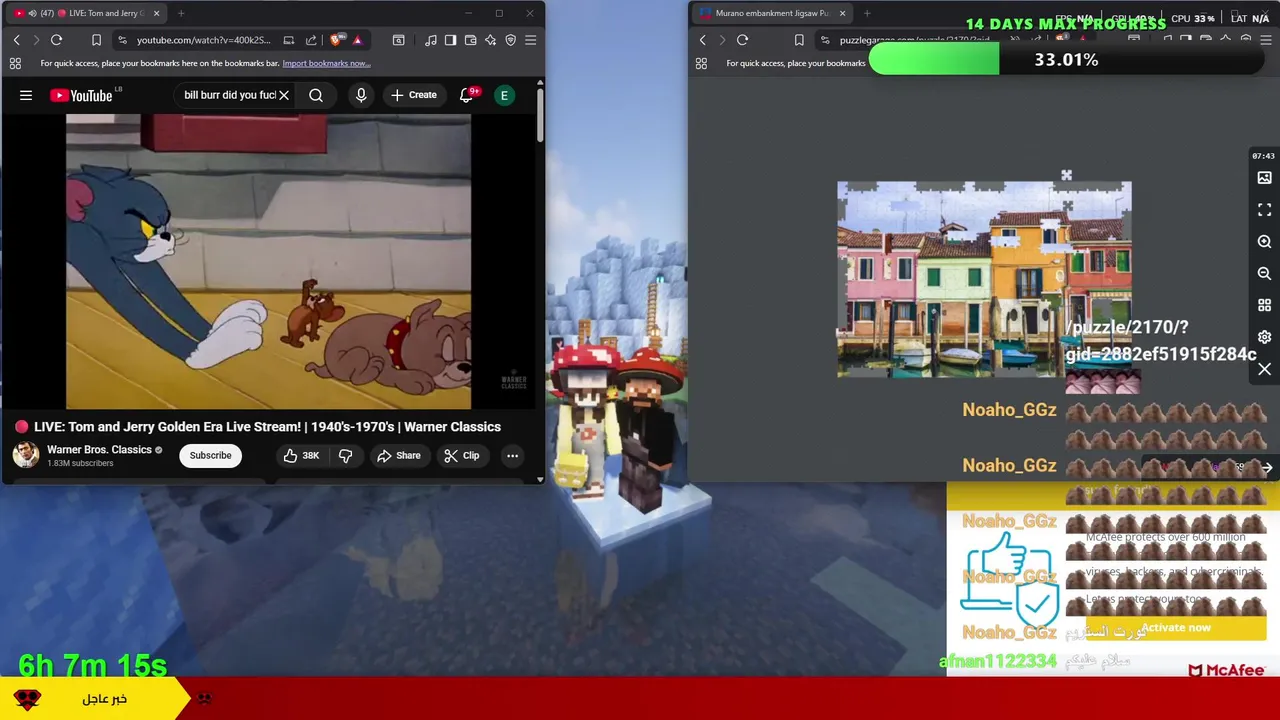Start voice search with the microphone icon

361,95
